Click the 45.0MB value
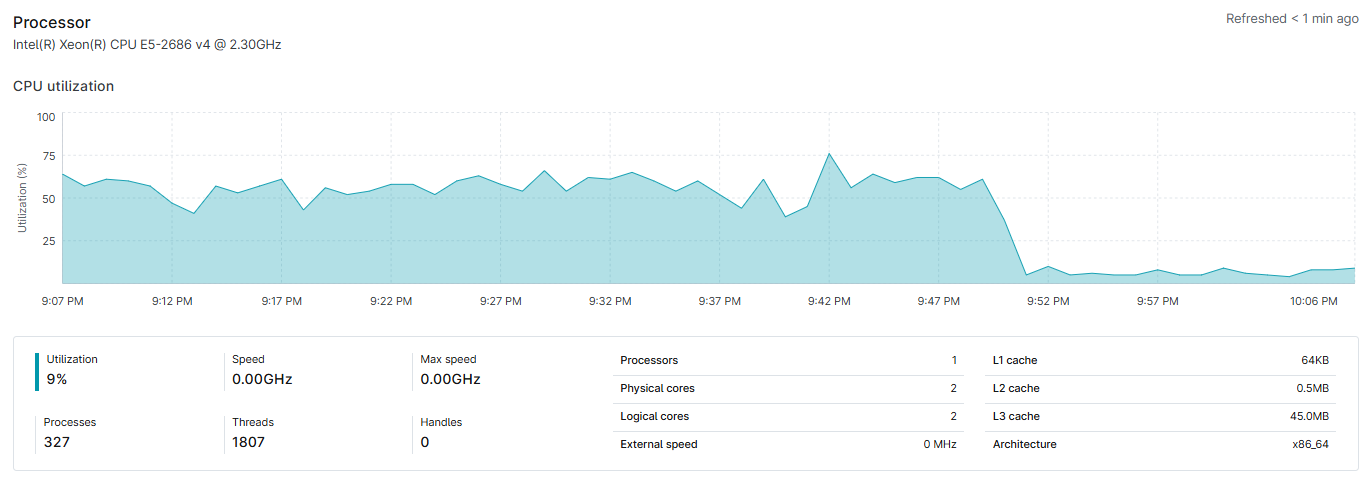 click(x=1310, y=416)
